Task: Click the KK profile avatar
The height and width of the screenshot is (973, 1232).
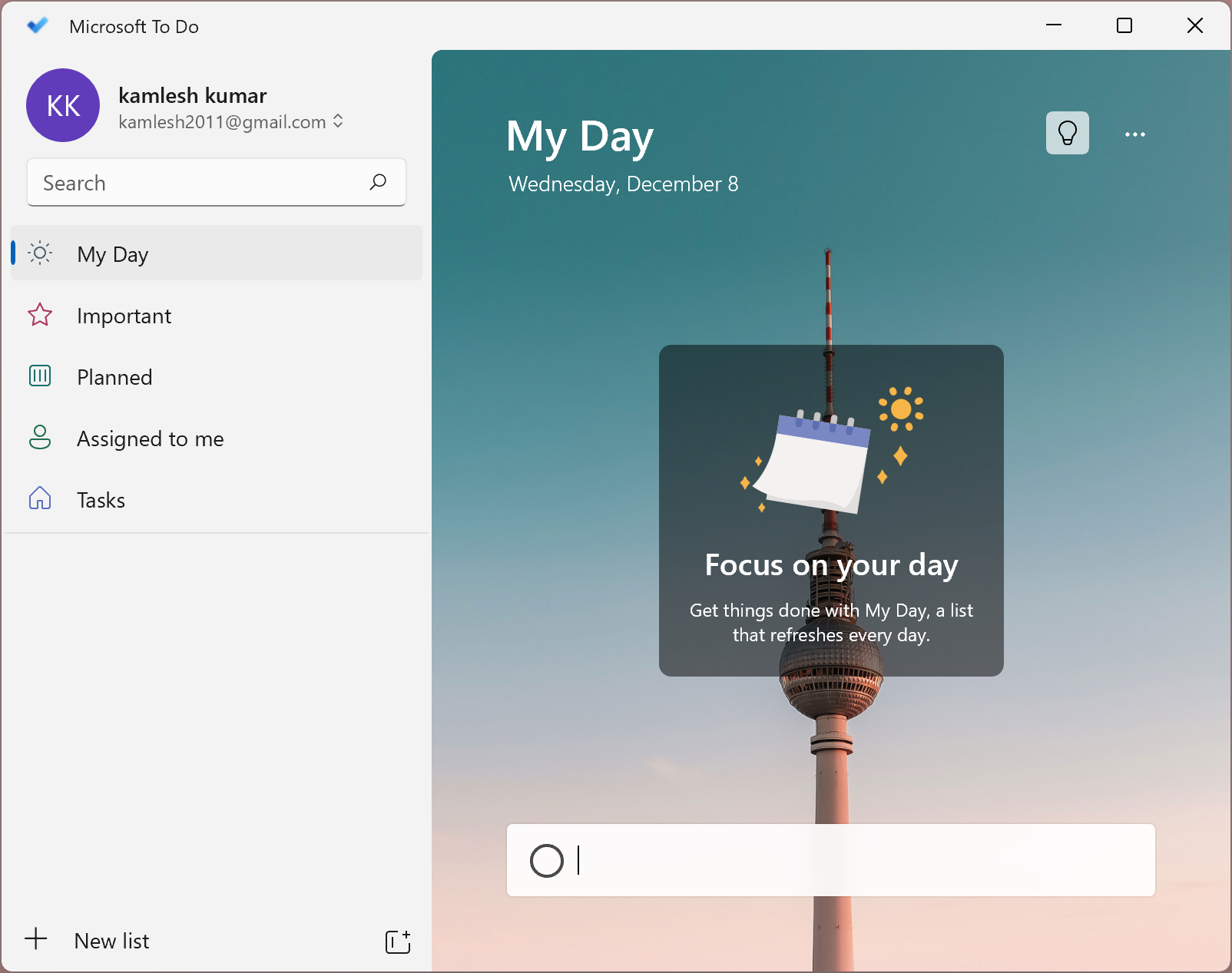Action: 63,105
